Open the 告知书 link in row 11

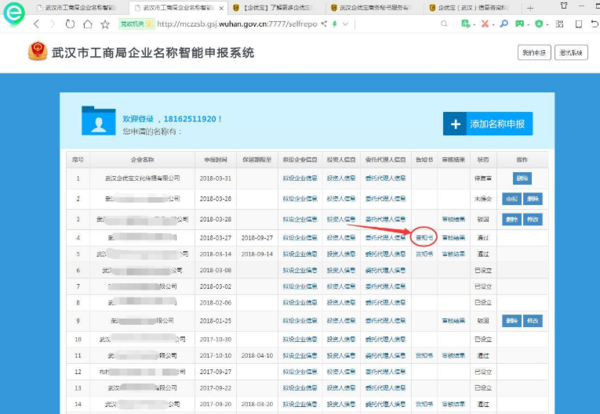pyautogui.click(x=424, y=355)
